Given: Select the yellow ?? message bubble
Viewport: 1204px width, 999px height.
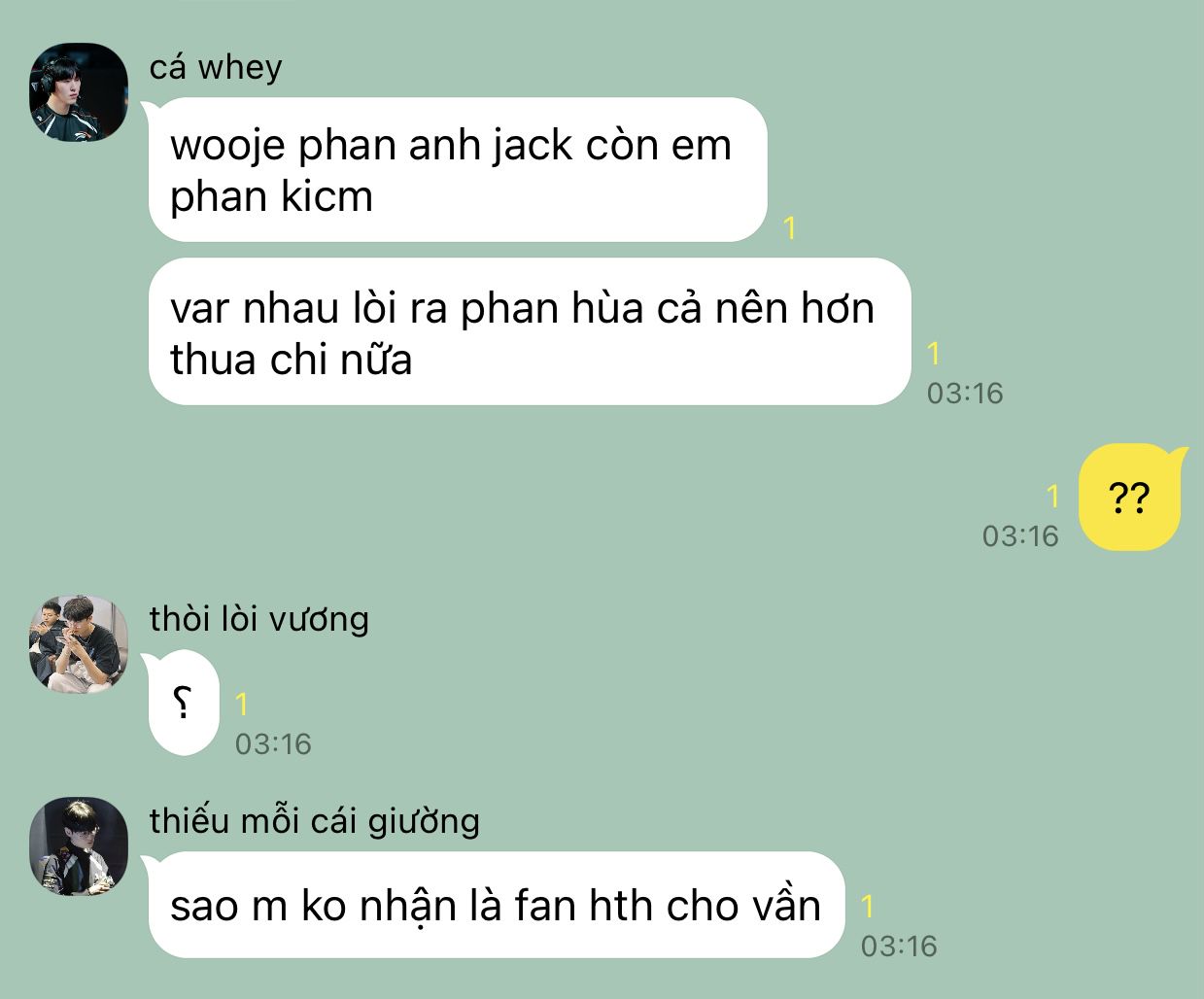Looking at the screenshot, I should coord(1130,498).
